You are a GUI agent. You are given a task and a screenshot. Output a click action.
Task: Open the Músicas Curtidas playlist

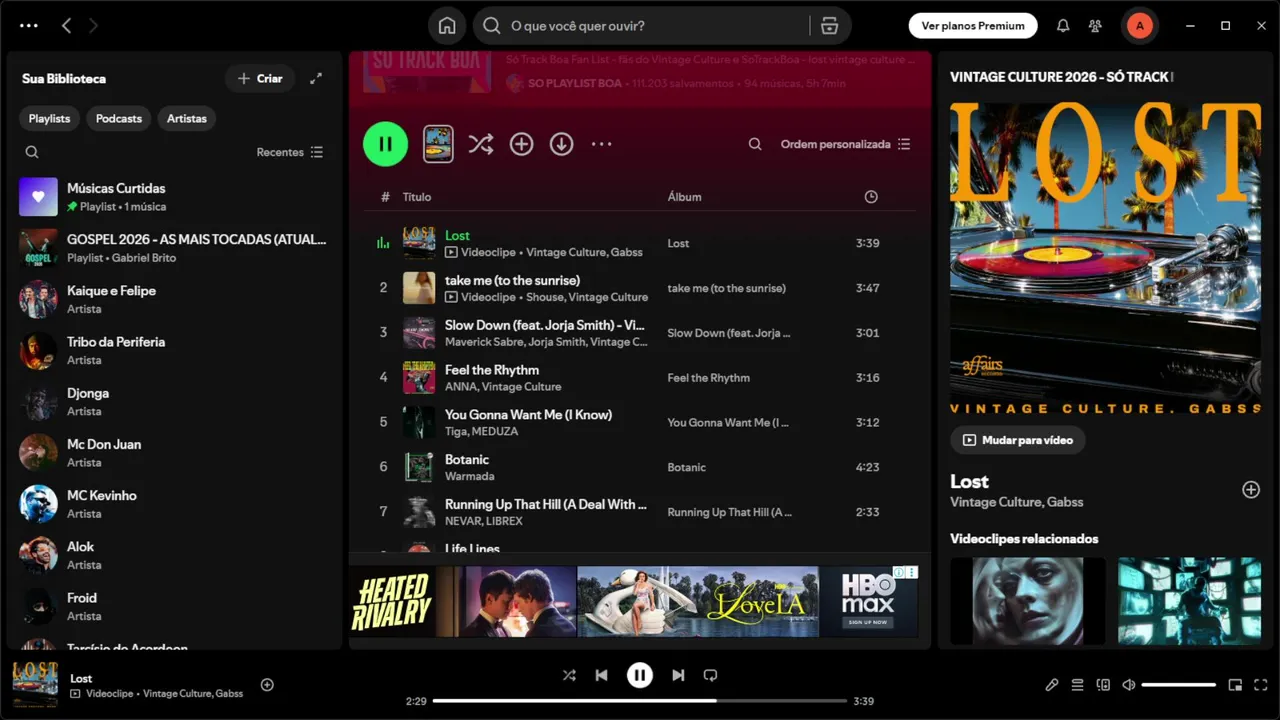(x=175, y=197)
